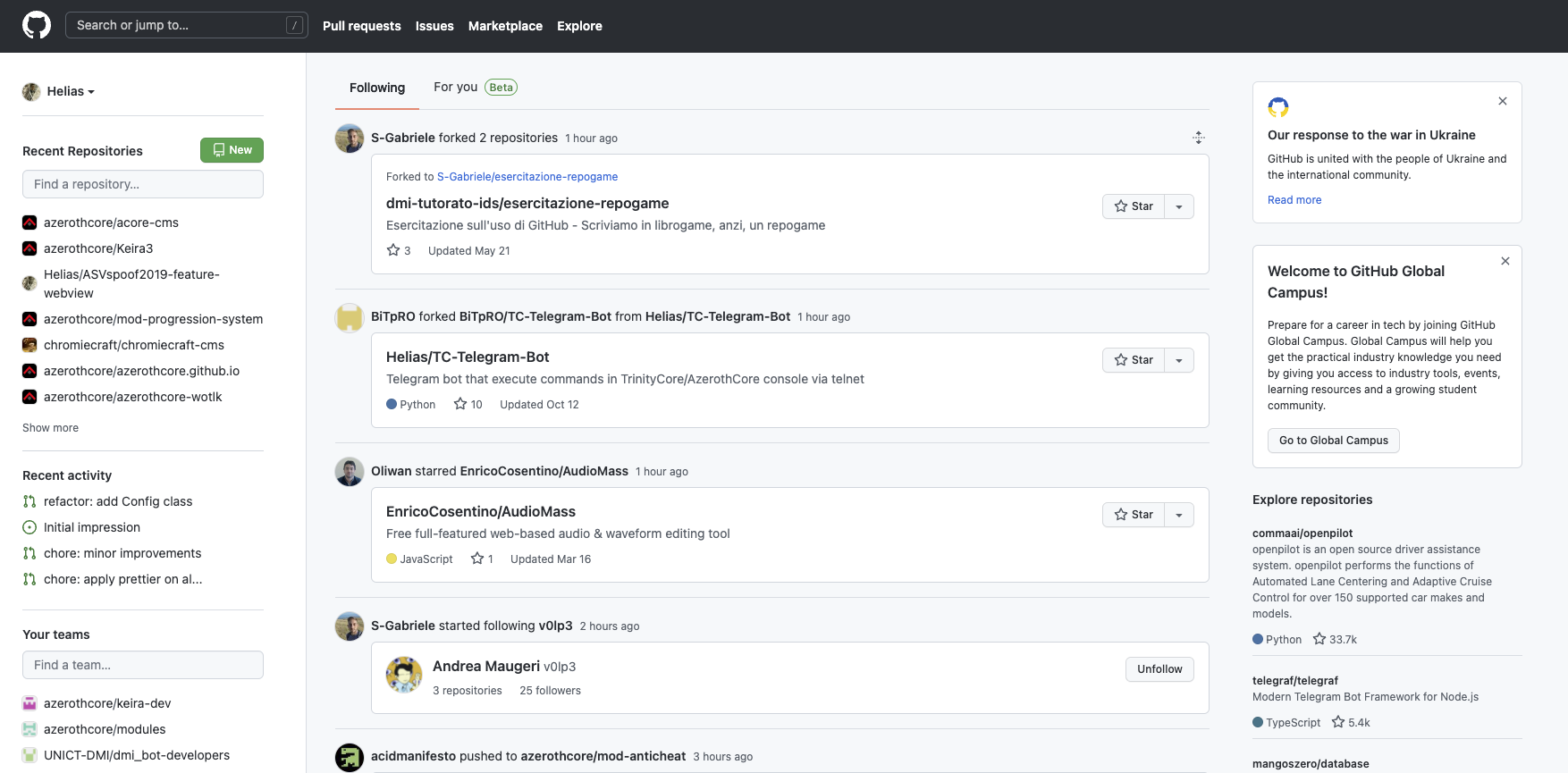Star Helias/TC-Telegram-Bot repository
This screenshot has height=773, width=1568.
[1134, 360]
